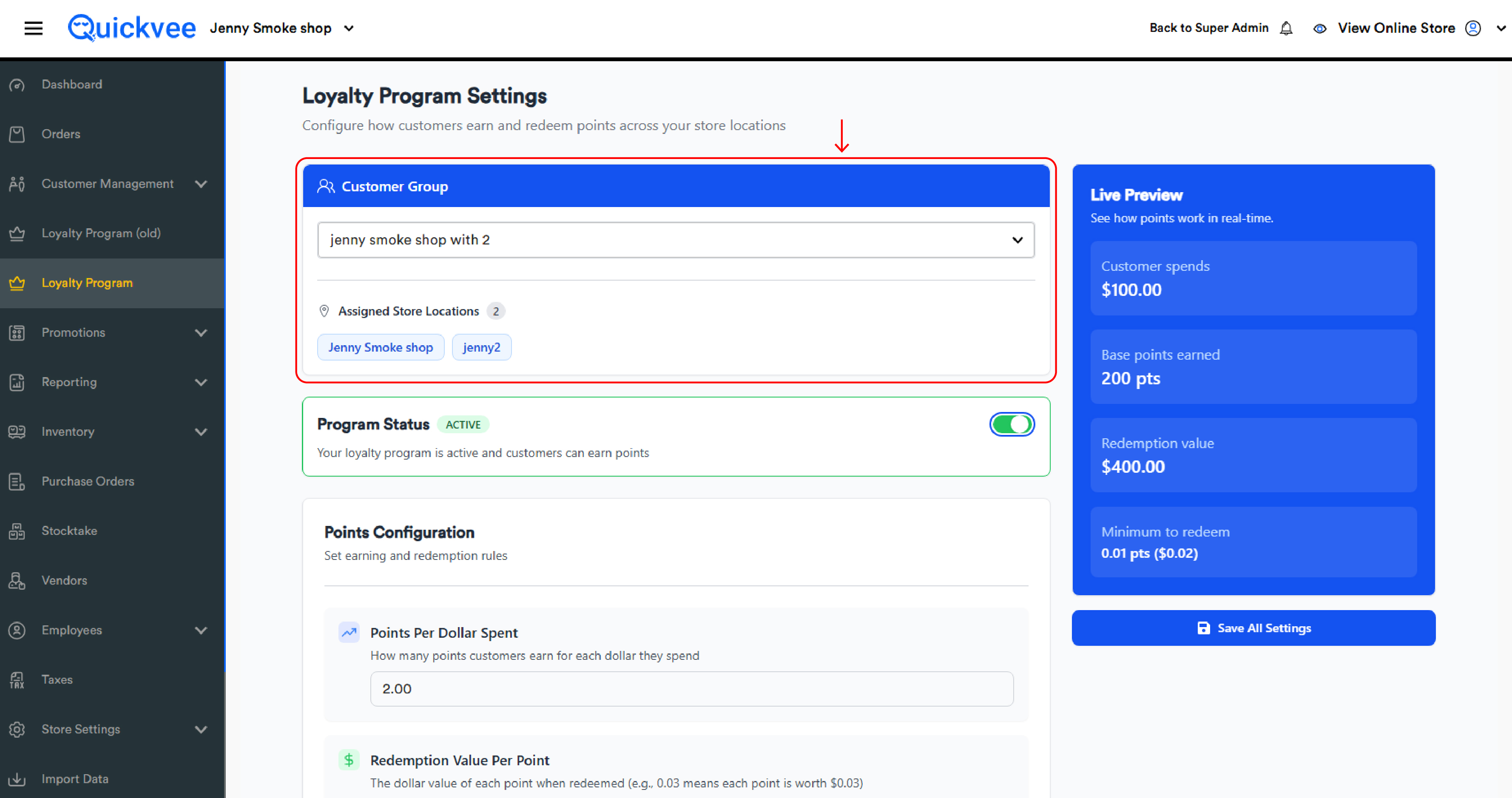Click the Employees person icon

coord(17,630)
